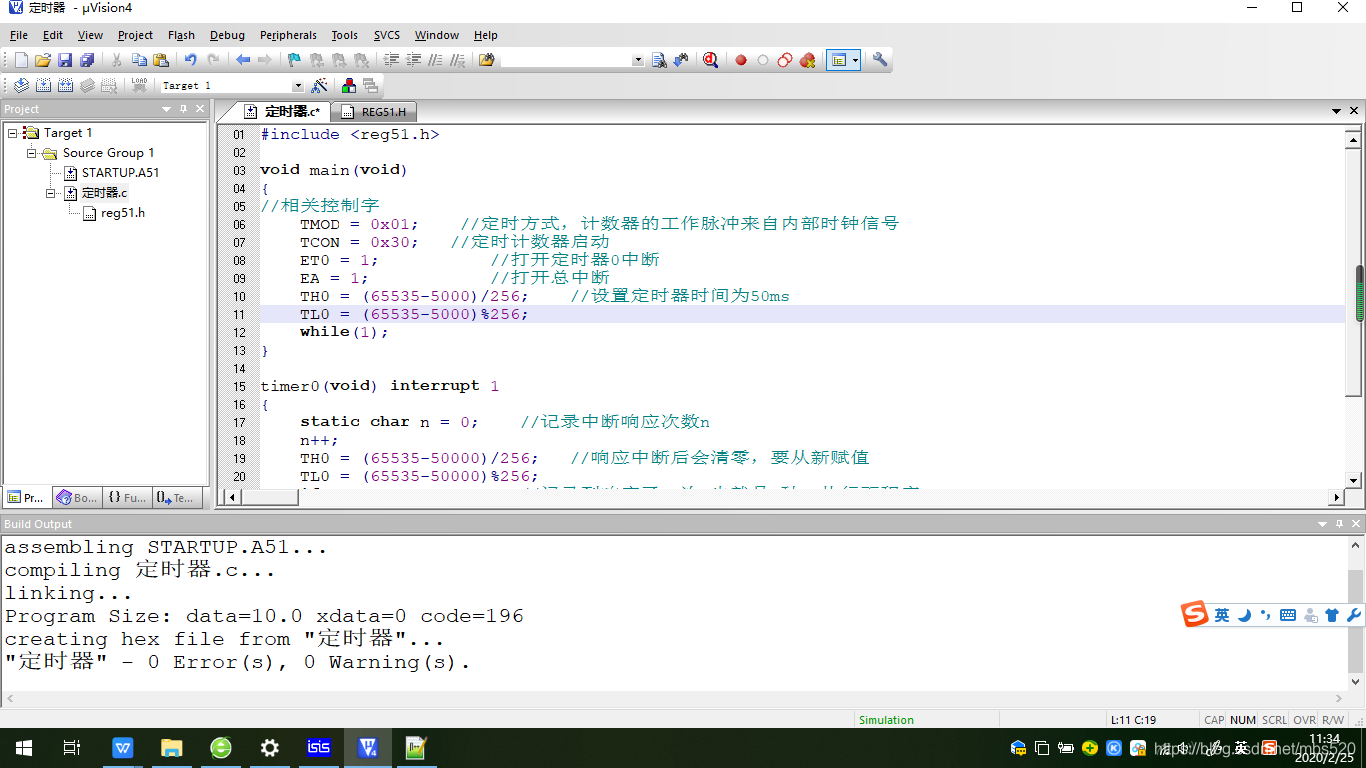This screenshot has width=1366, height=768.
Task: Save all files with stacked floppy icon
Action: point(87,60)
